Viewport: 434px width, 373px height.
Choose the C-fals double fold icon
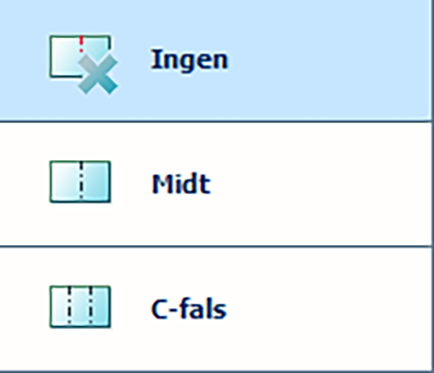80,307
